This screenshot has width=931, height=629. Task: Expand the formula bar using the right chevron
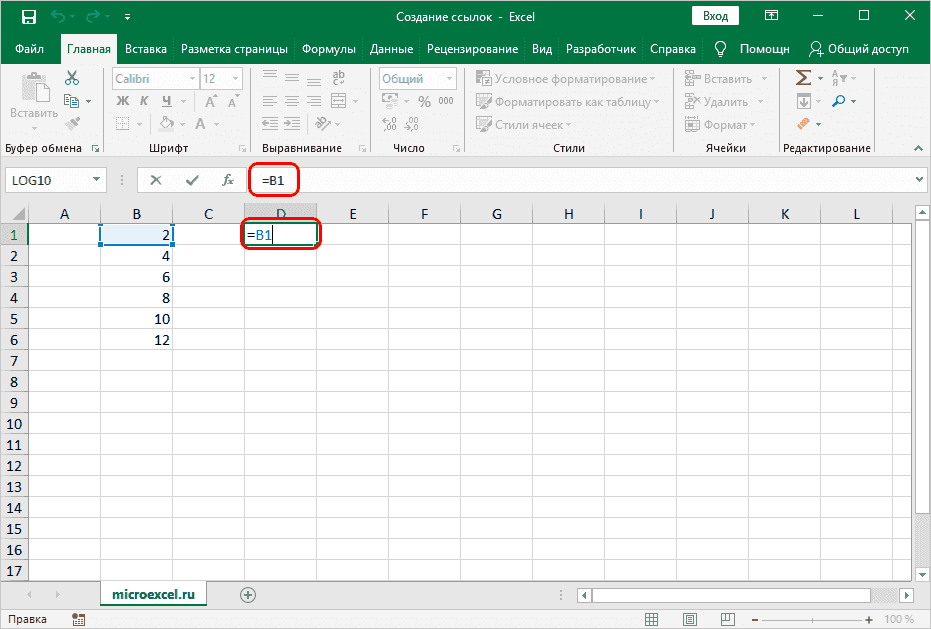point(920,180)
